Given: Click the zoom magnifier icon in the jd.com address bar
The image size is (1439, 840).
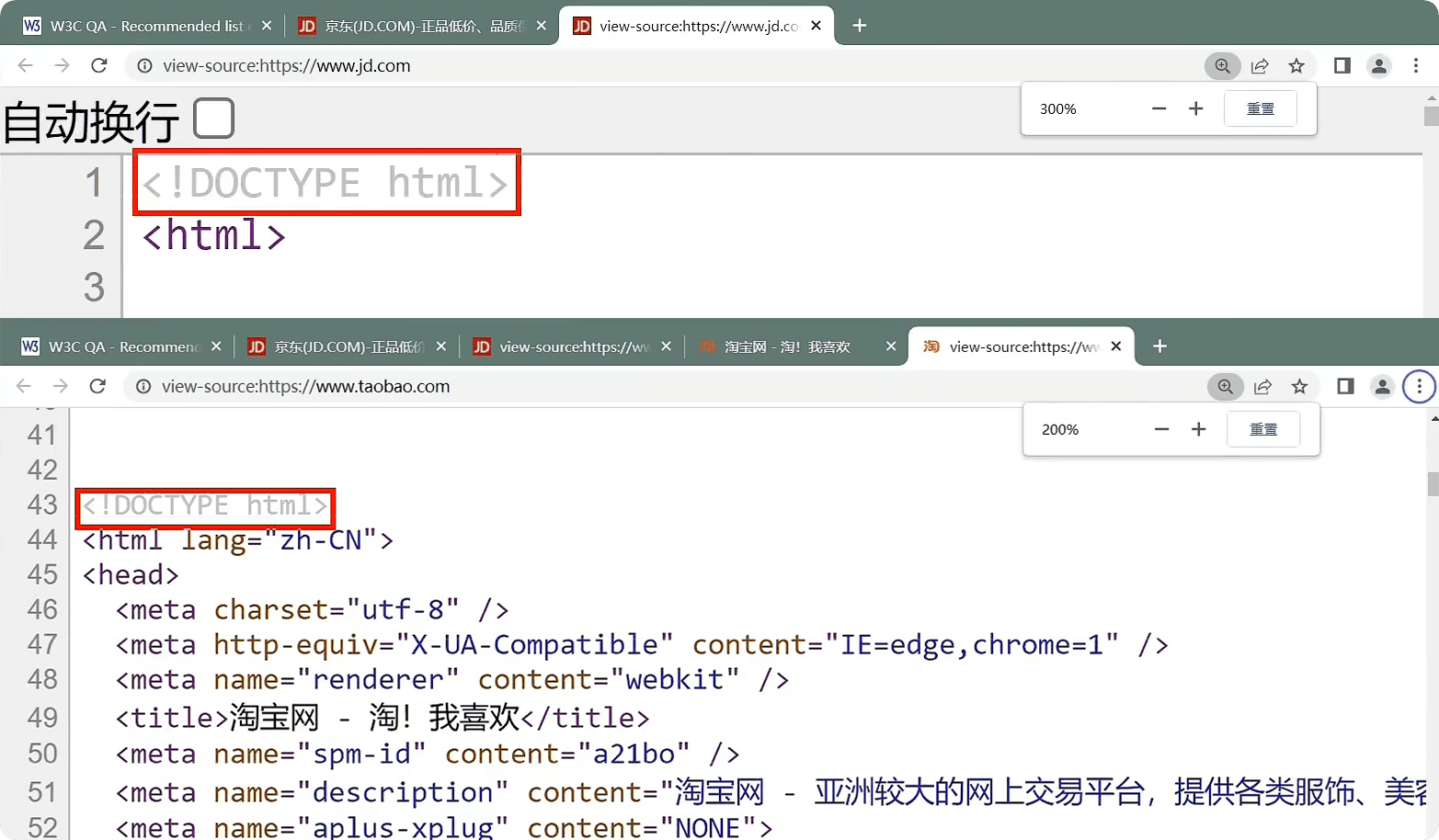Looking at the screenshot, I should pyautogui.click(x=1222, y=65).
